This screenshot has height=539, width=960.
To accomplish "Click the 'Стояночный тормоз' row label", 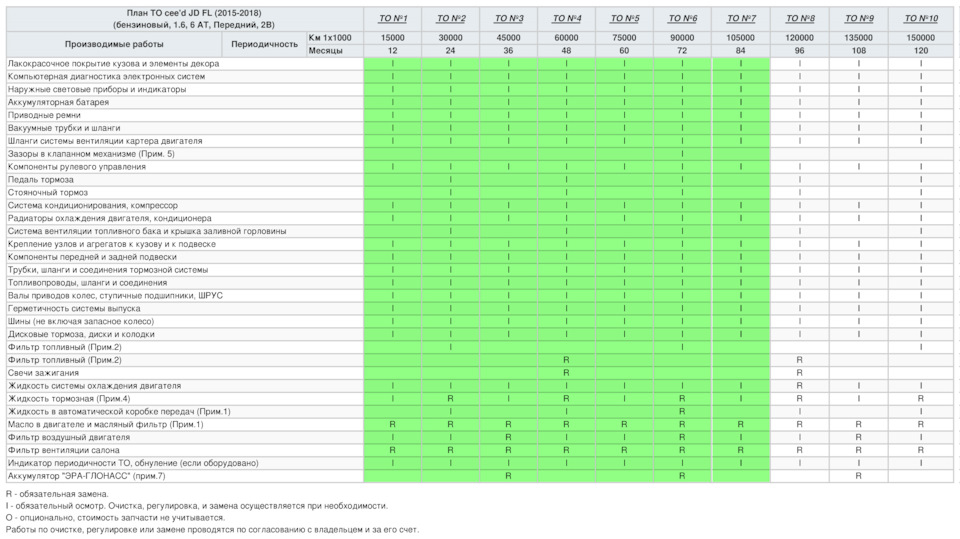I will [48, 192].
